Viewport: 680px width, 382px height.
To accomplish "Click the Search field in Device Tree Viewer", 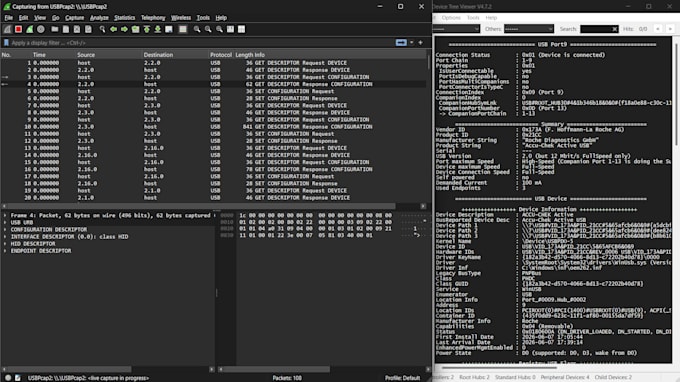I will tap(596, 29).
